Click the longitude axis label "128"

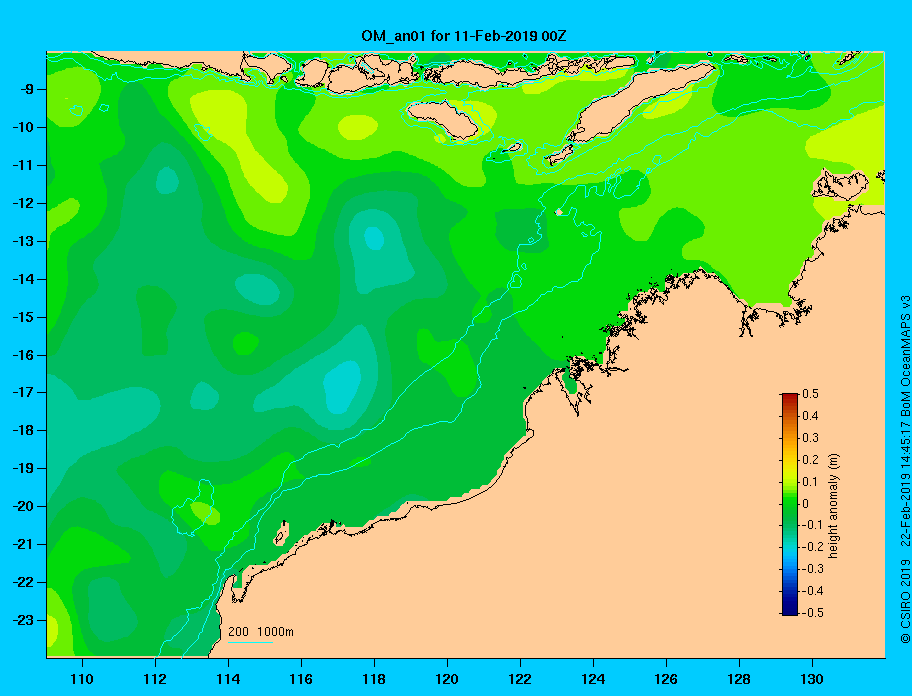coord(739,679)
